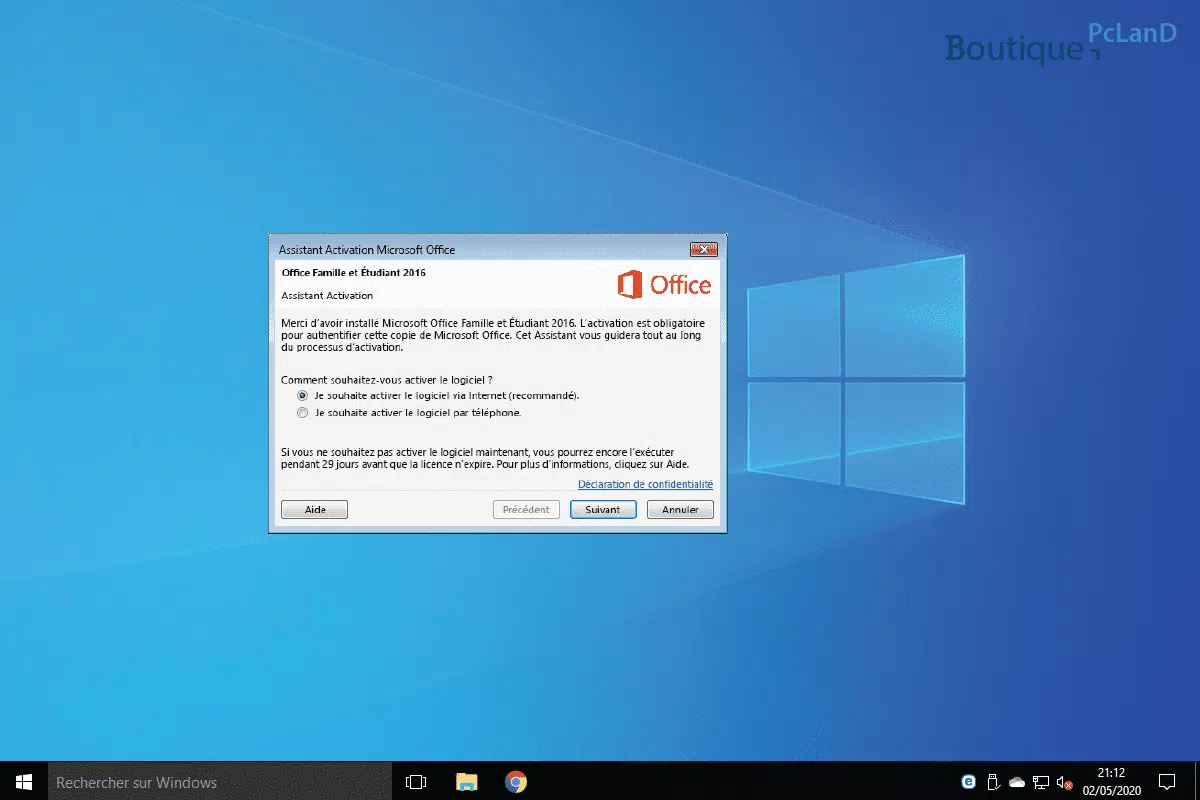Click the 'Office Famille et Étudiant 2016' heading

(354, 272)
